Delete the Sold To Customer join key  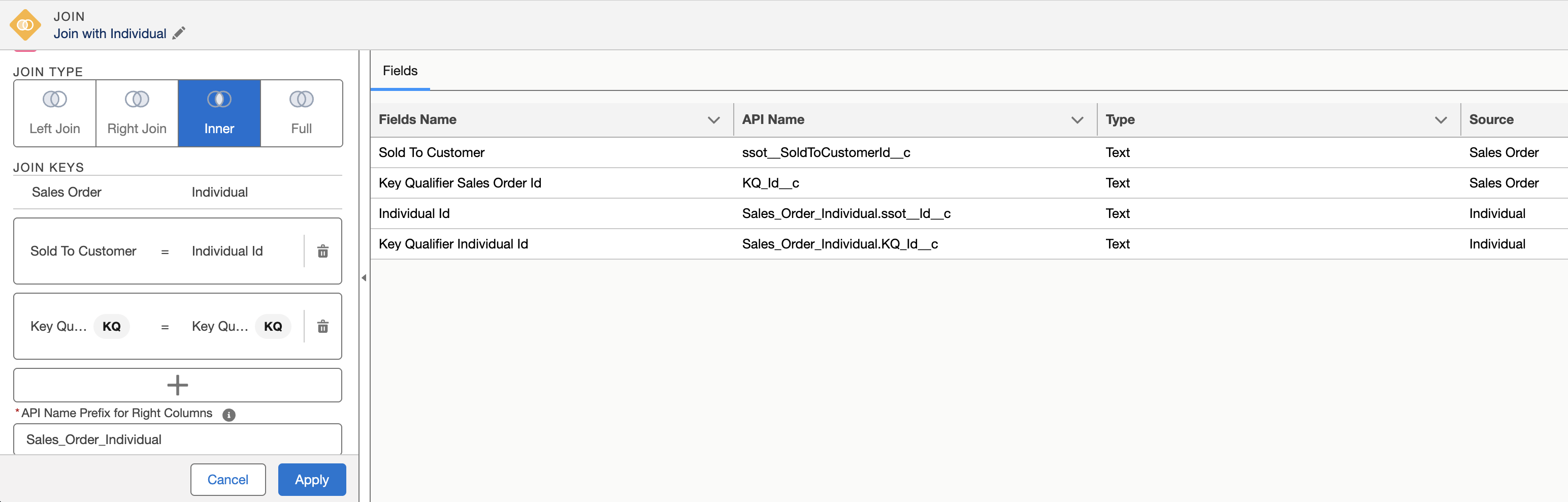pyautogui.click(x=322, y=250)
